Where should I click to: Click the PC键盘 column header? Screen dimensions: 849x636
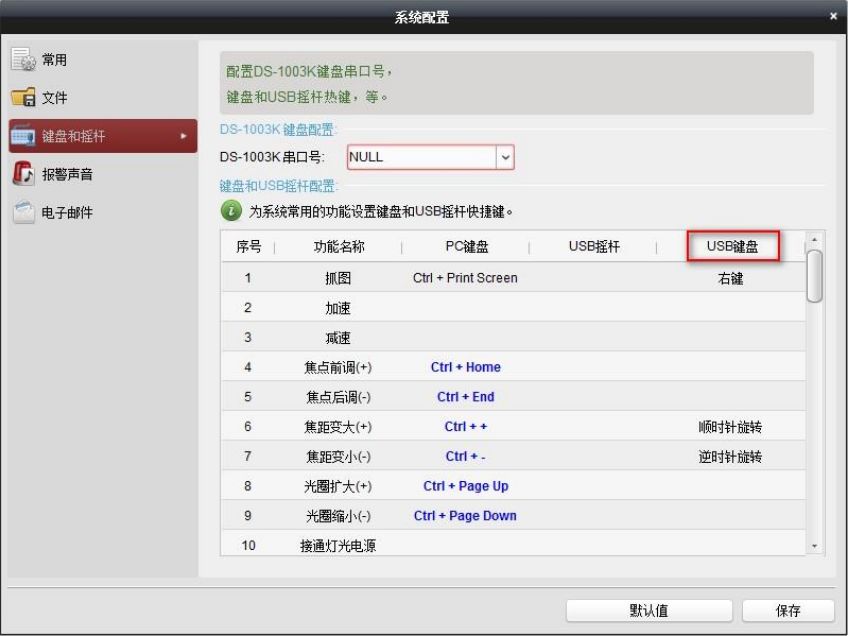[465, 247]
